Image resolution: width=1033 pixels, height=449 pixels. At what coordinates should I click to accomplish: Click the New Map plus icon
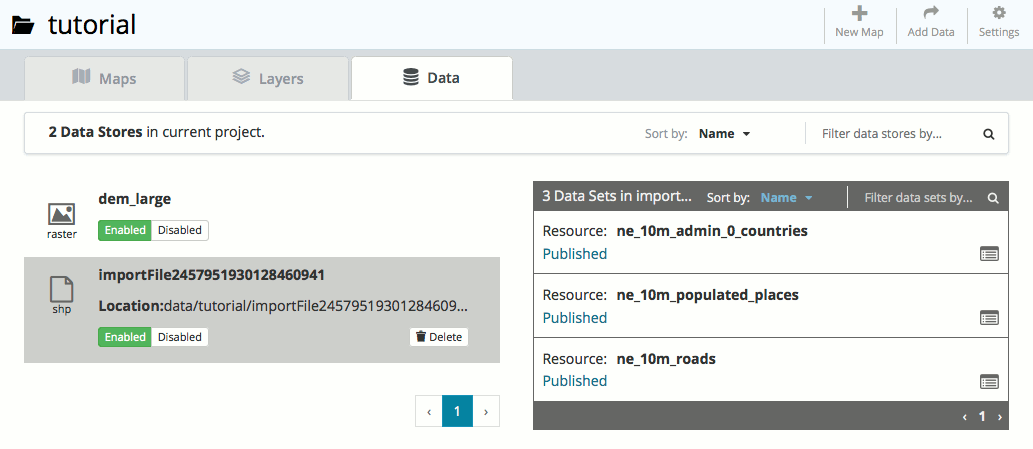coord(859,14)
